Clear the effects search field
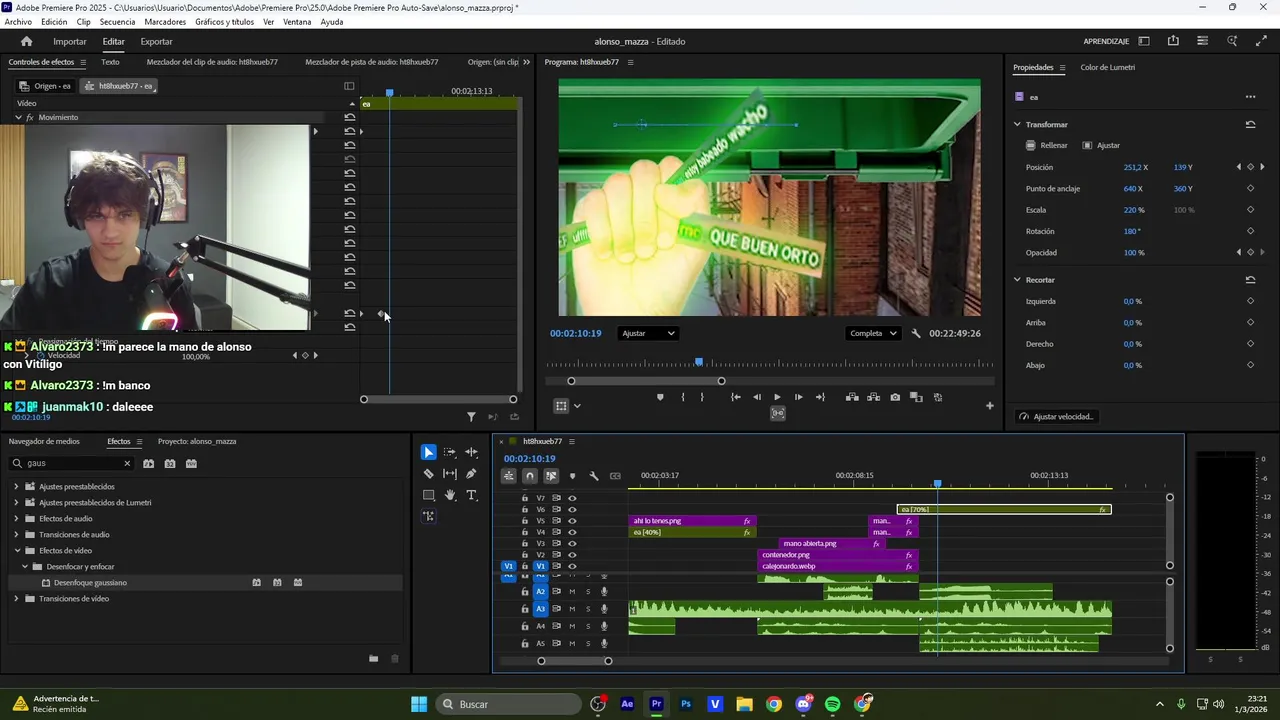 pyautogui.click(x=127, y=463)
